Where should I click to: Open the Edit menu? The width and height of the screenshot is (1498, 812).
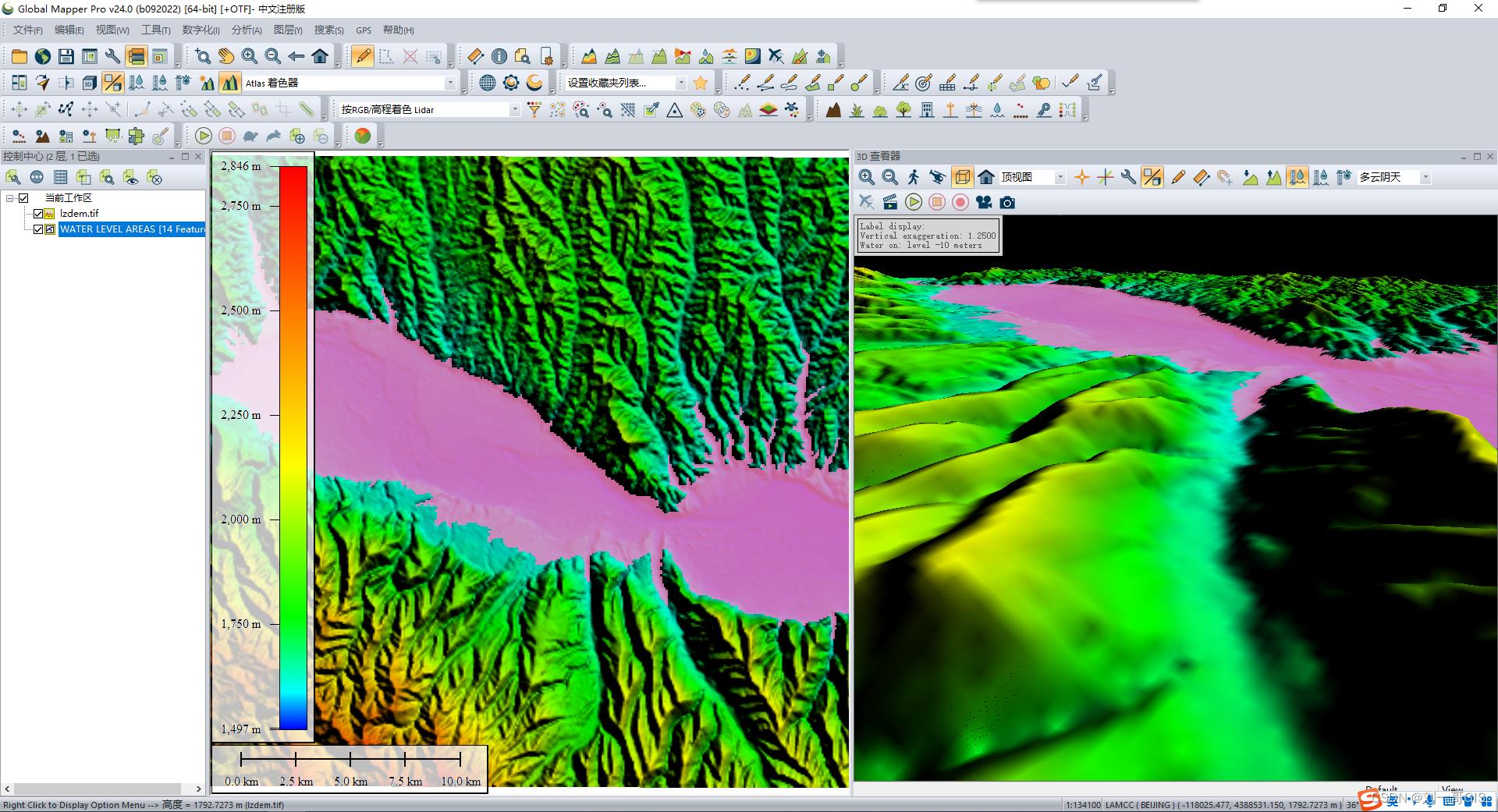(69, 30)
